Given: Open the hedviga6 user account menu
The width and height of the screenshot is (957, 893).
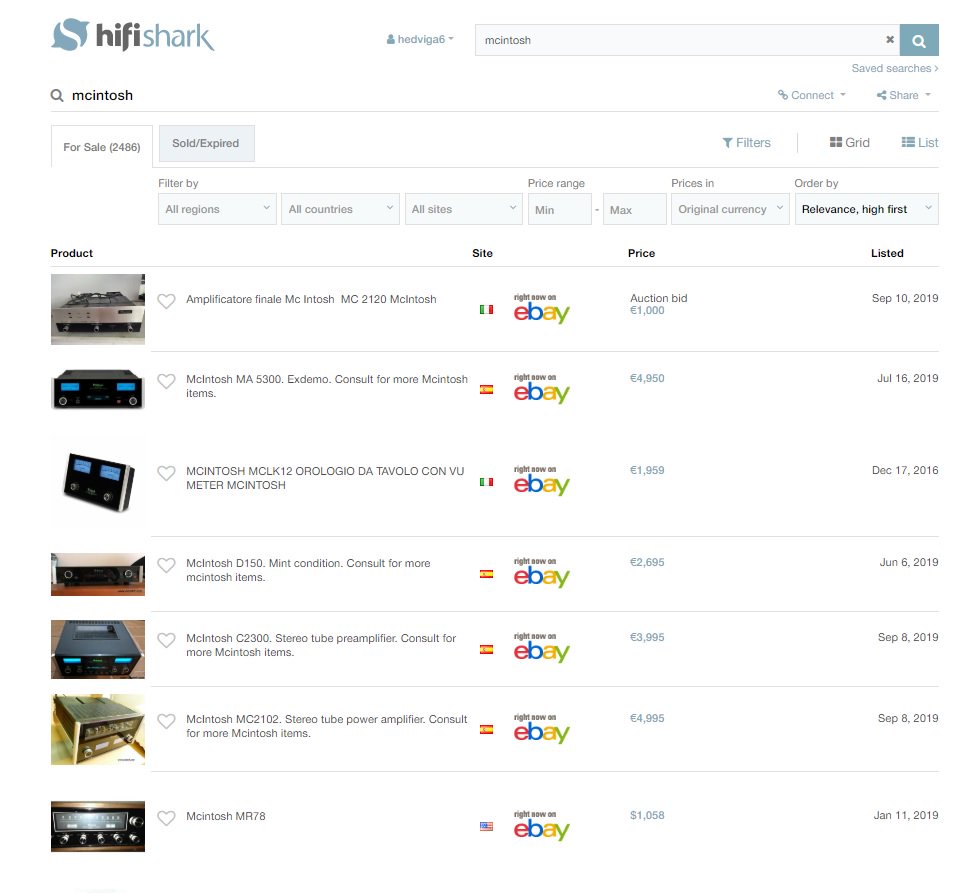Looking at the screenshot, I should pos(420,39).
